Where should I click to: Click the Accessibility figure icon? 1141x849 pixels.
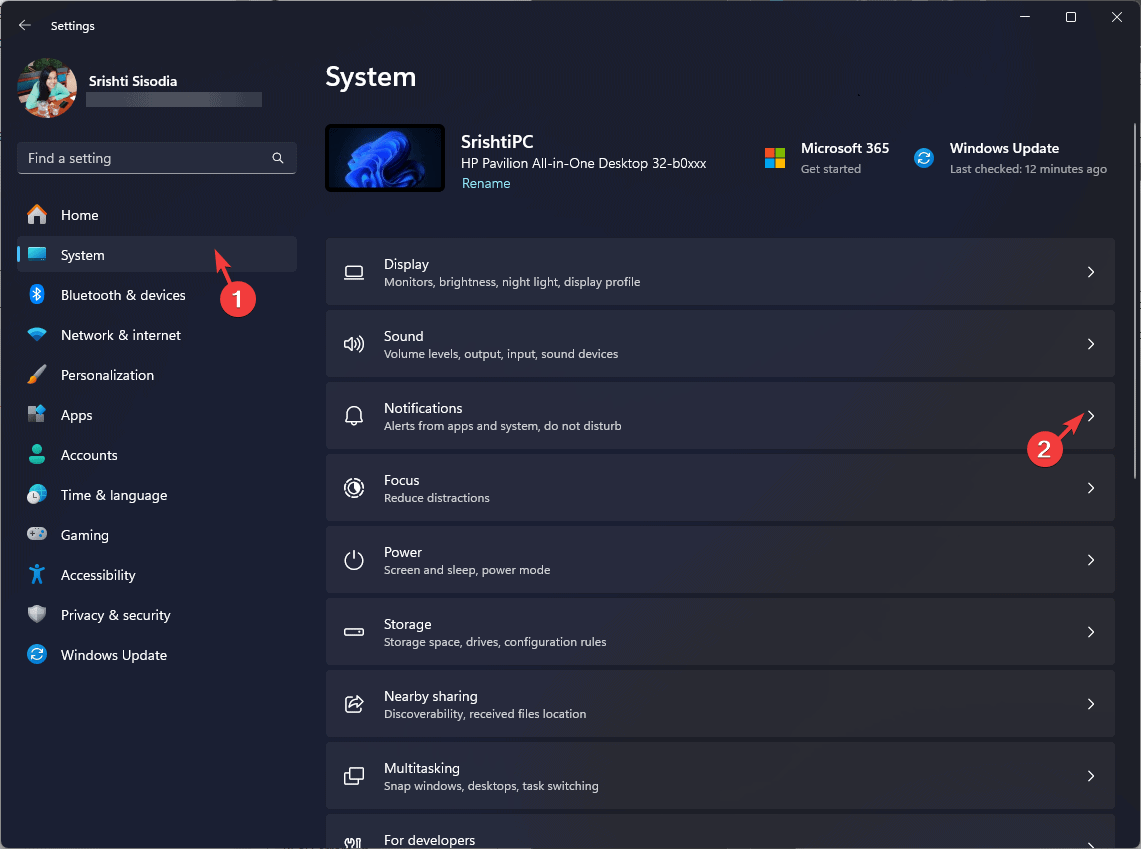37,574
